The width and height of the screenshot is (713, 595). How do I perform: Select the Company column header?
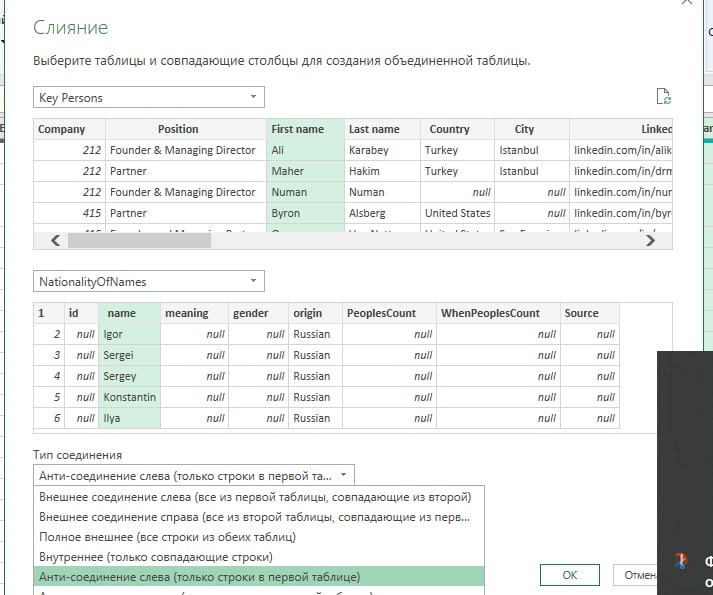[70, 129]
